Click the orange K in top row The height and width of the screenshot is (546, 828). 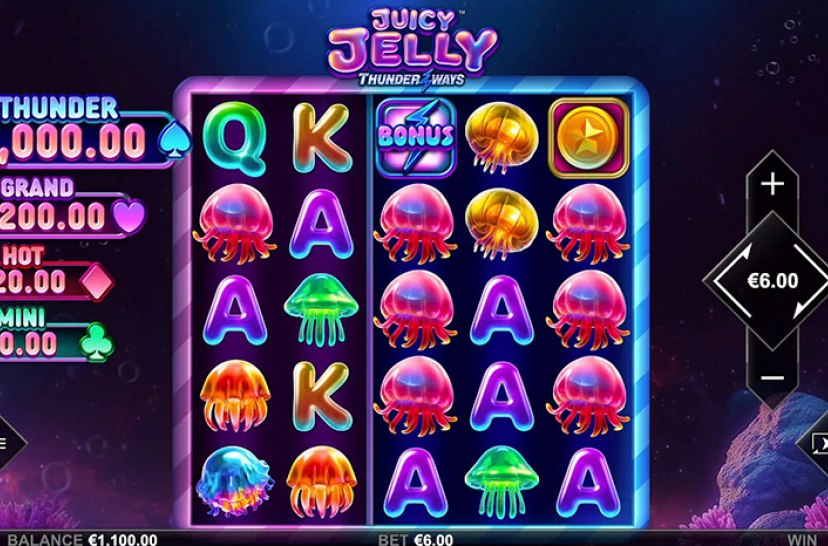click(x=322, y=137)
